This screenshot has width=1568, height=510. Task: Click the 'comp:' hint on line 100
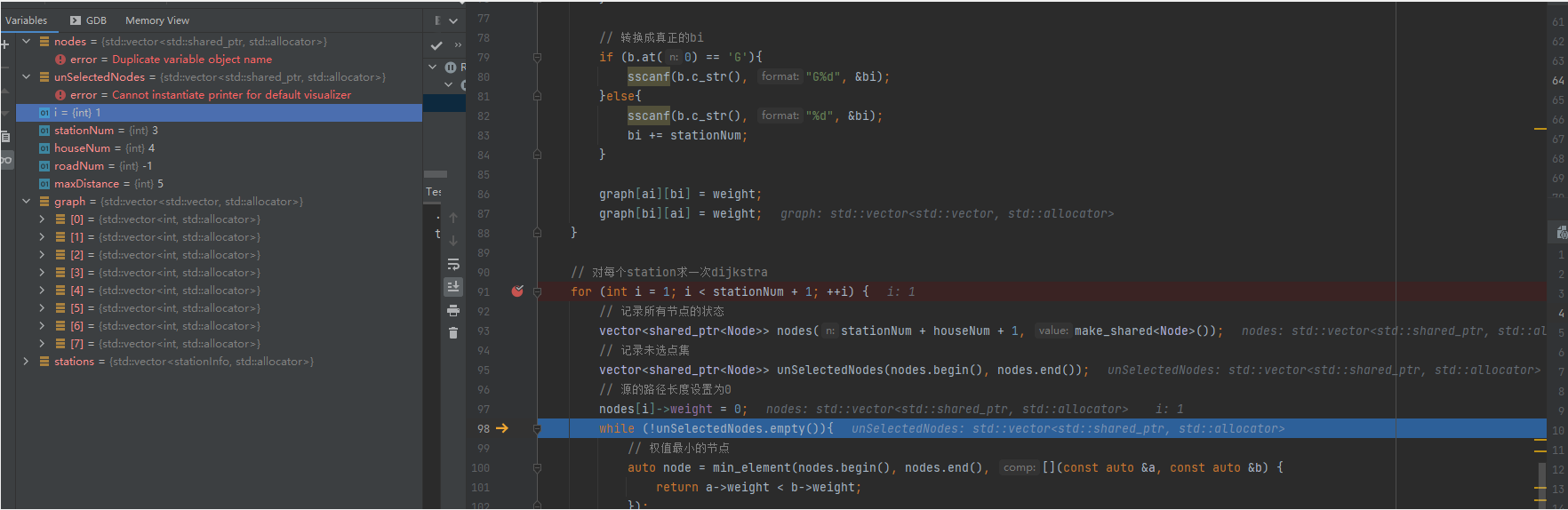[x=1019, y=467]
